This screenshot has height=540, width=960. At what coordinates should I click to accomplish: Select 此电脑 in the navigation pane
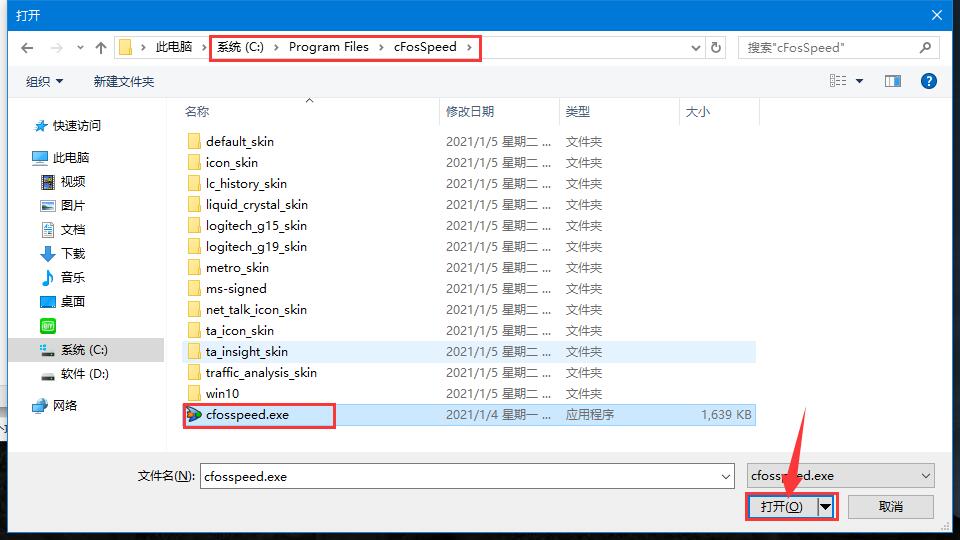click(x=71, y=157)
